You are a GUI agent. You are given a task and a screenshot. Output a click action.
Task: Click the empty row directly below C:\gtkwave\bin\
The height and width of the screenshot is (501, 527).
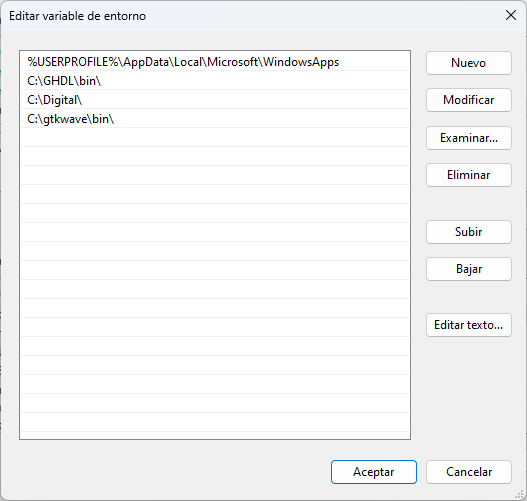coord(215,137)
